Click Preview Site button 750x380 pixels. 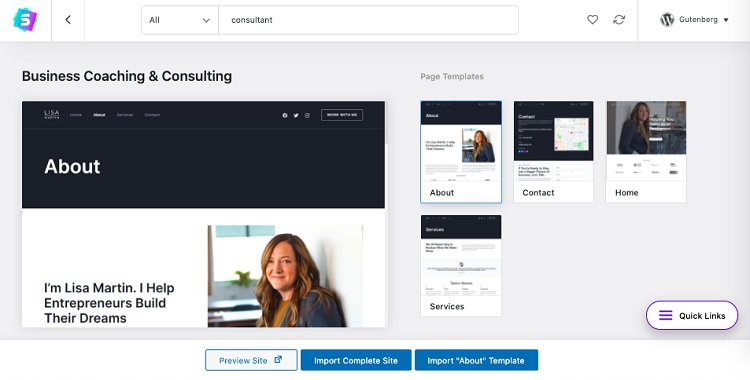click(x=251, y=360)
